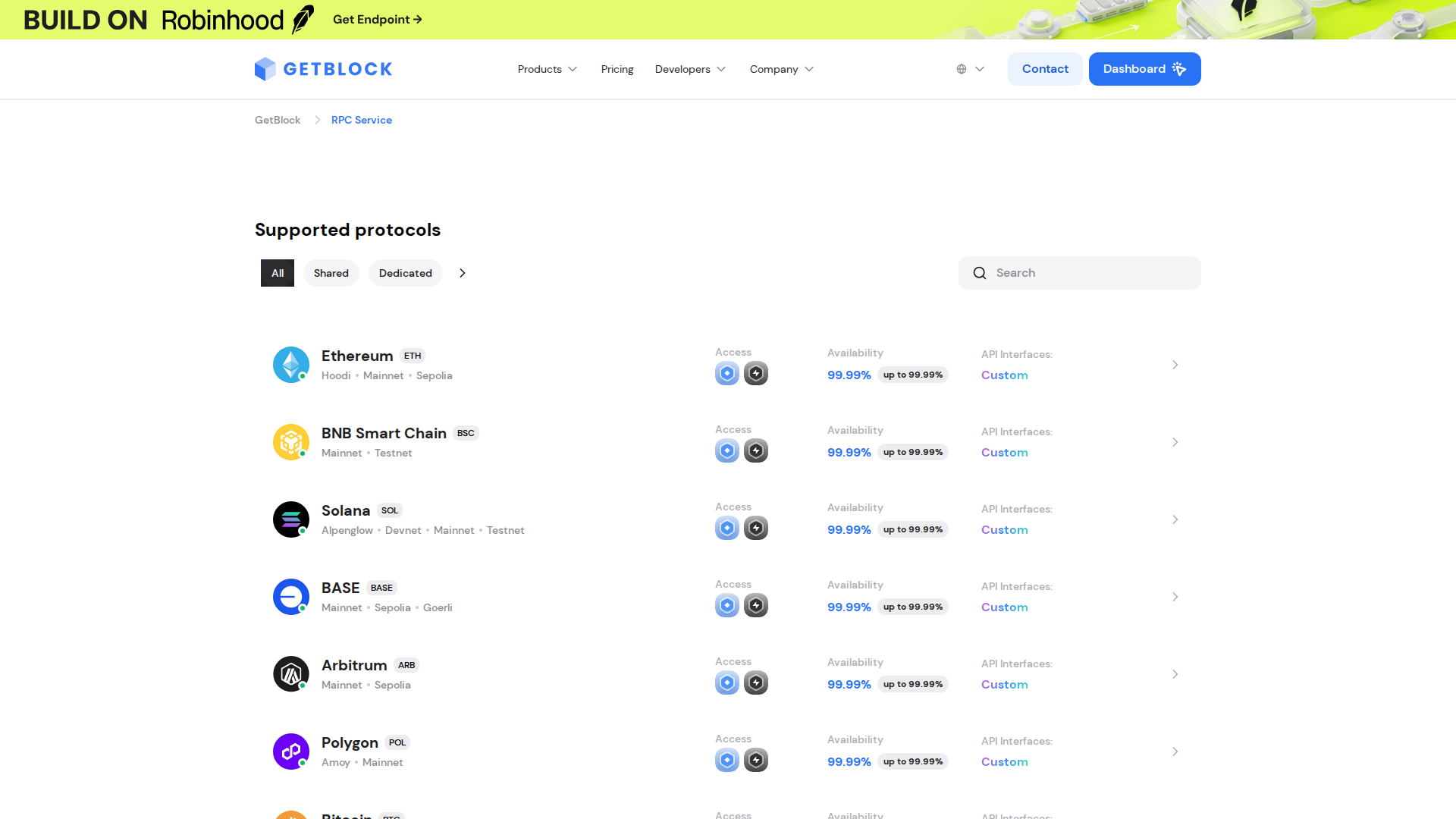
Task: Open the Pricing page
Action: click(617, 69)
